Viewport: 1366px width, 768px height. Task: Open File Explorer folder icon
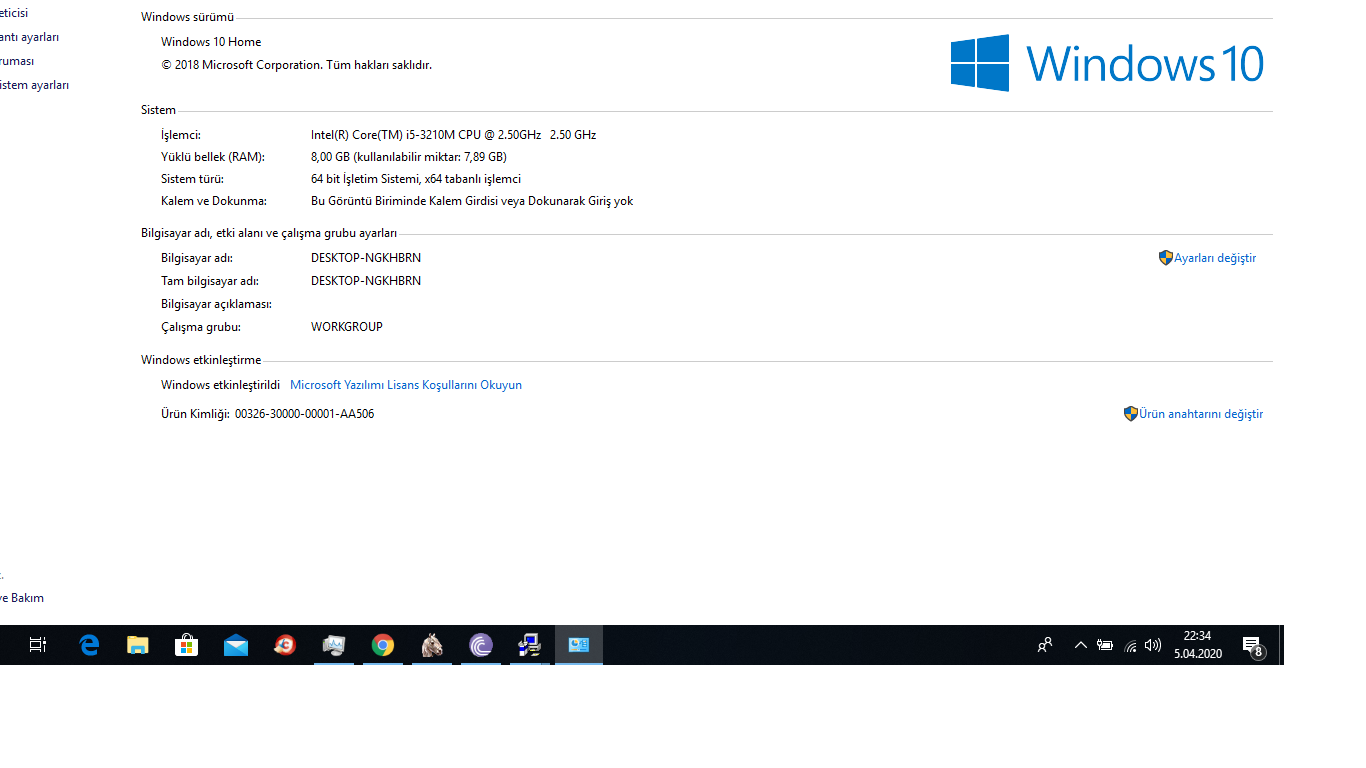click(x=138, y=645)
